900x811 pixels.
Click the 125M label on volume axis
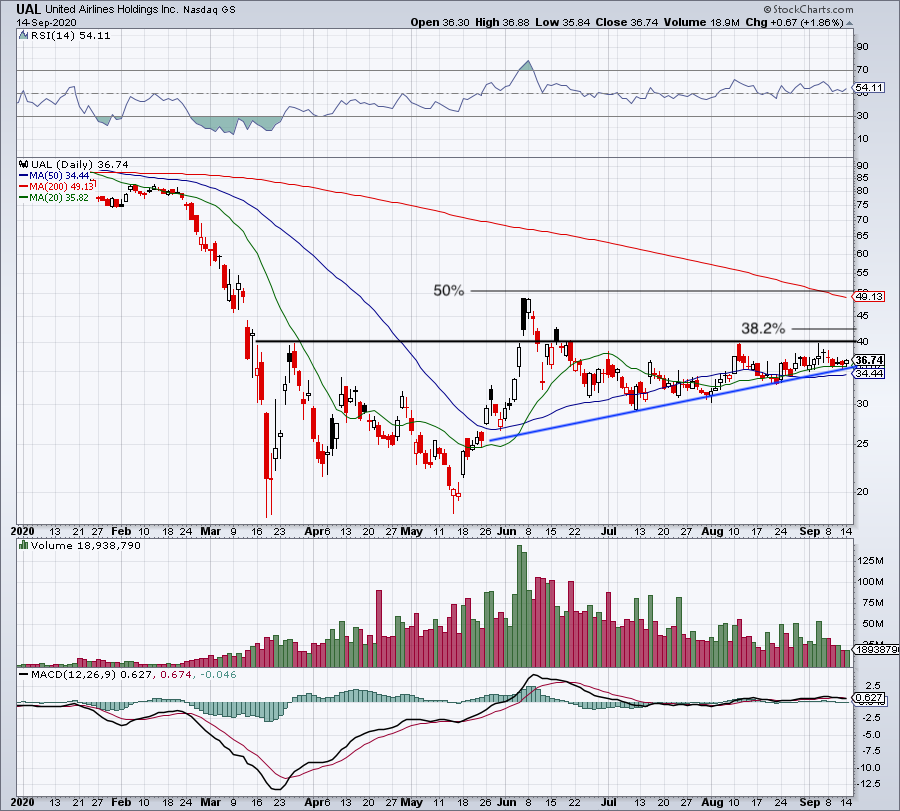pyautogui.click(x=871, y=560)
